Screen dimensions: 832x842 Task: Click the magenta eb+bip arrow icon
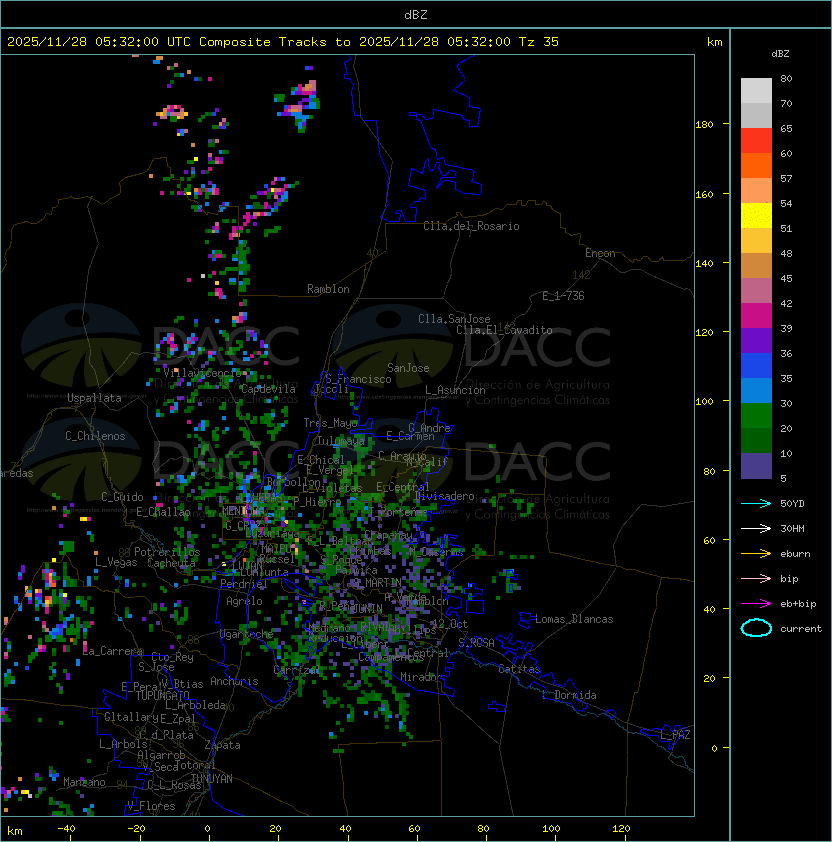coord(756,604)
